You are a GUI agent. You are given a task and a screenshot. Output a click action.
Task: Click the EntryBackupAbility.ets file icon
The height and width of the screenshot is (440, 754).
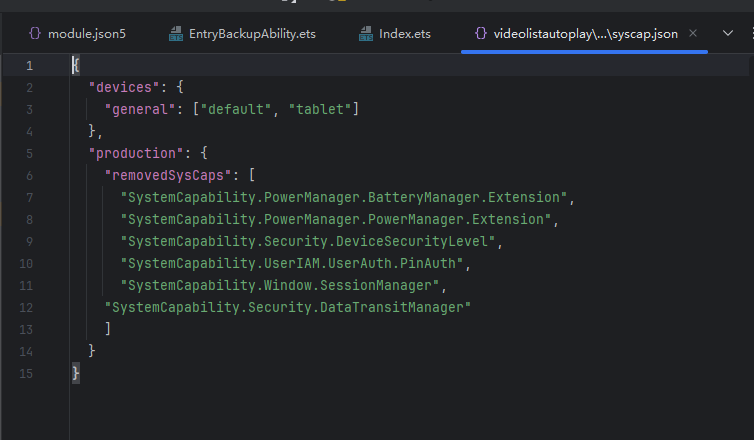coord(176,34)
